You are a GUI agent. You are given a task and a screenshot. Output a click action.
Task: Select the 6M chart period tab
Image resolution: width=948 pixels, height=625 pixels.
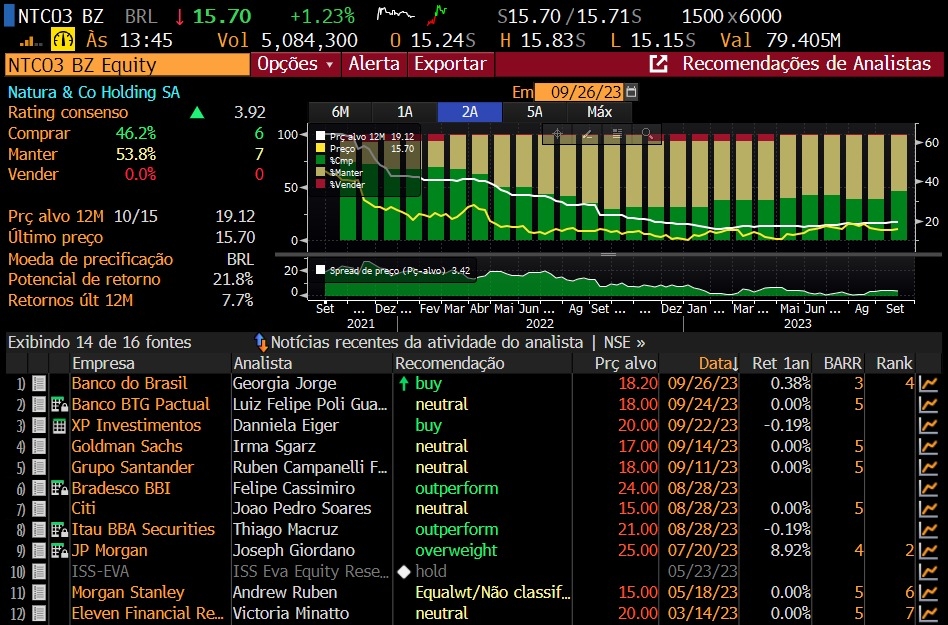[x=340, y=112]
